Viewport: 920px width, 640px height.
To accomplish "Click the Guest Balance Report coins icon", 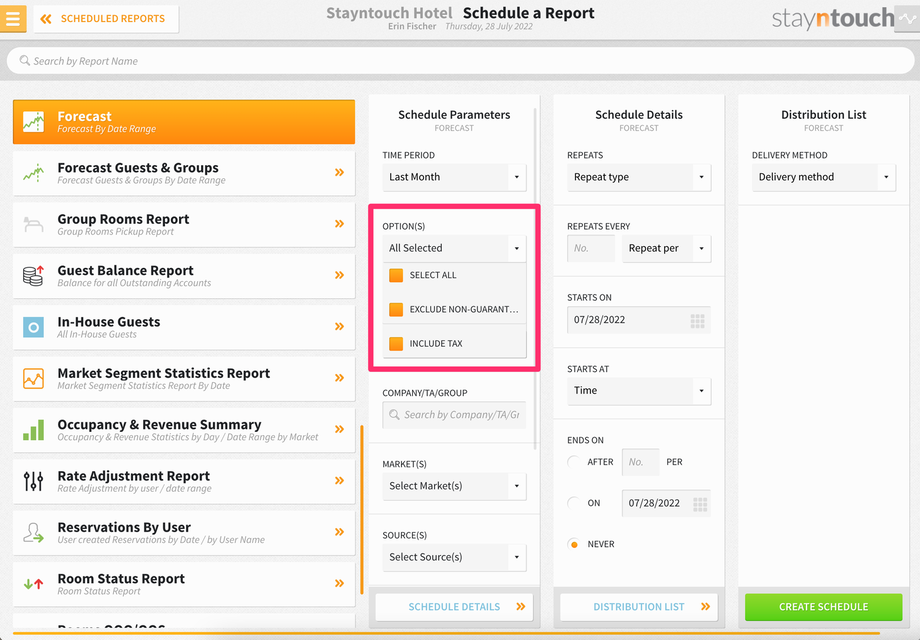I will pos(33,276).
